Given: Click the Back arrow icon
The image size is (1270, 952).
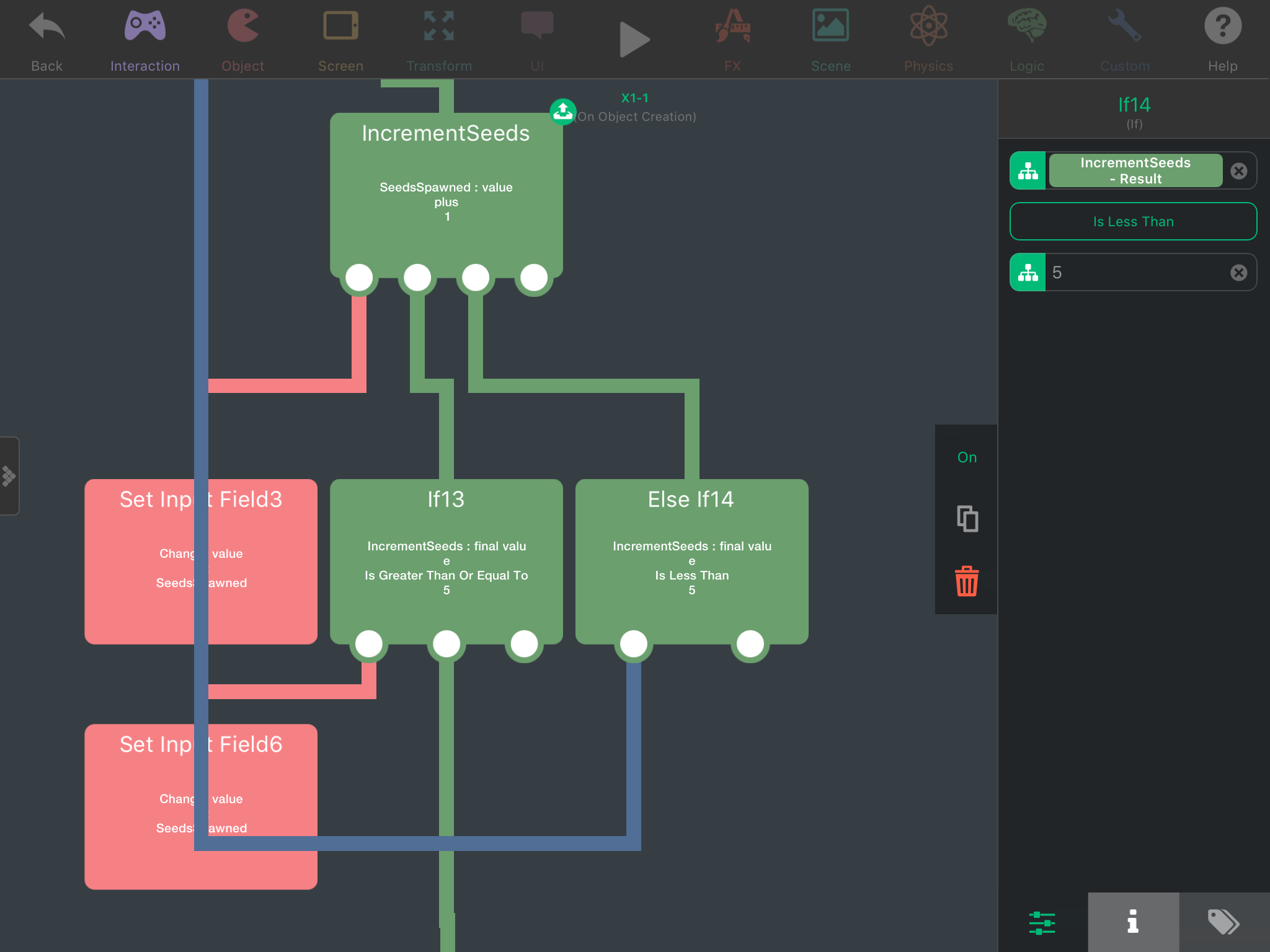Looking at the screenshot, I should click(x=47, y=28).
